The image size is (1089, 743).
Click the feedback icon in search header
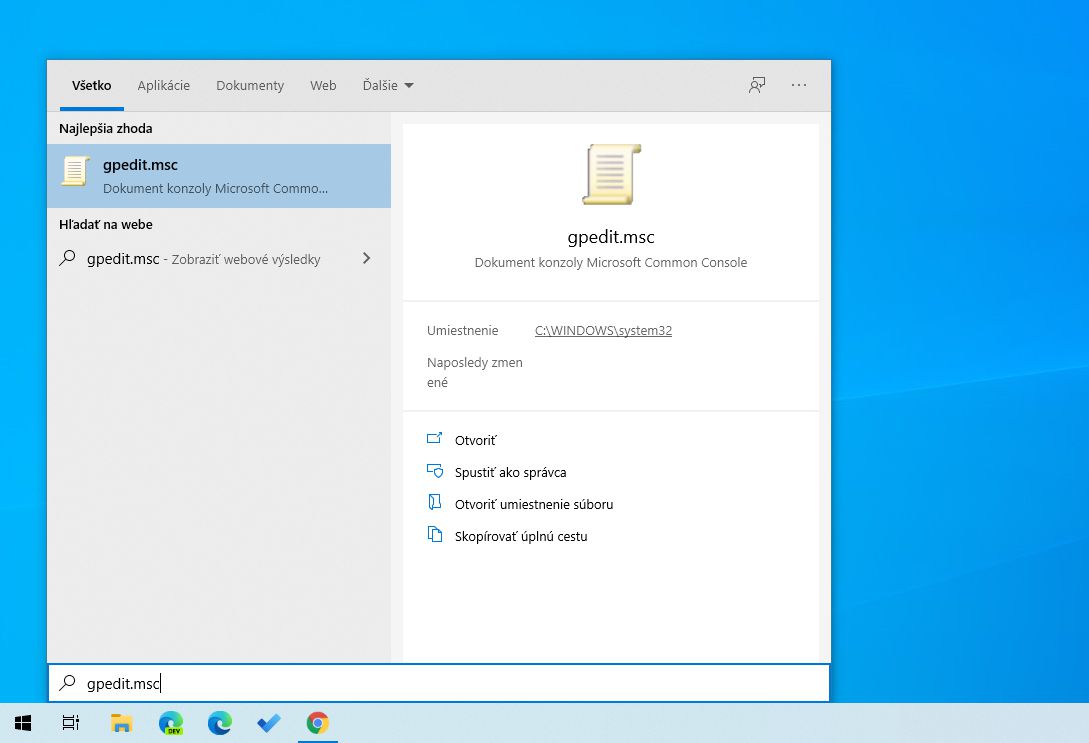pos(757,85)
